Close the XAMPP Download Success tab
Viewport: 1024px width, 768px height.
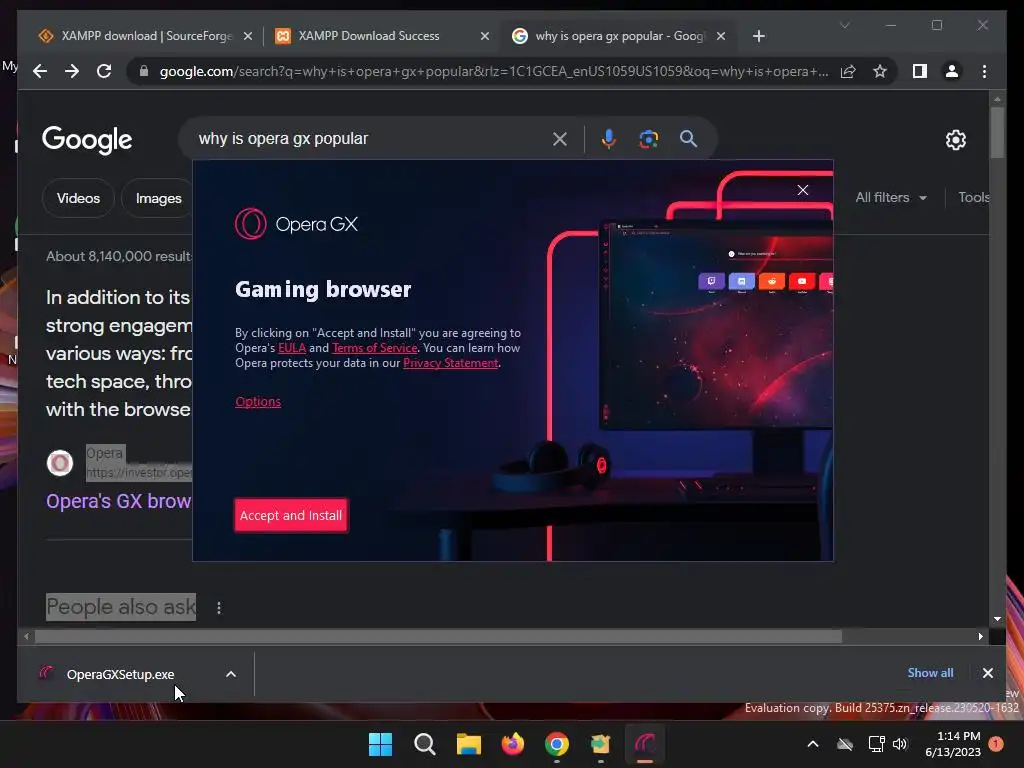[485, 37]
